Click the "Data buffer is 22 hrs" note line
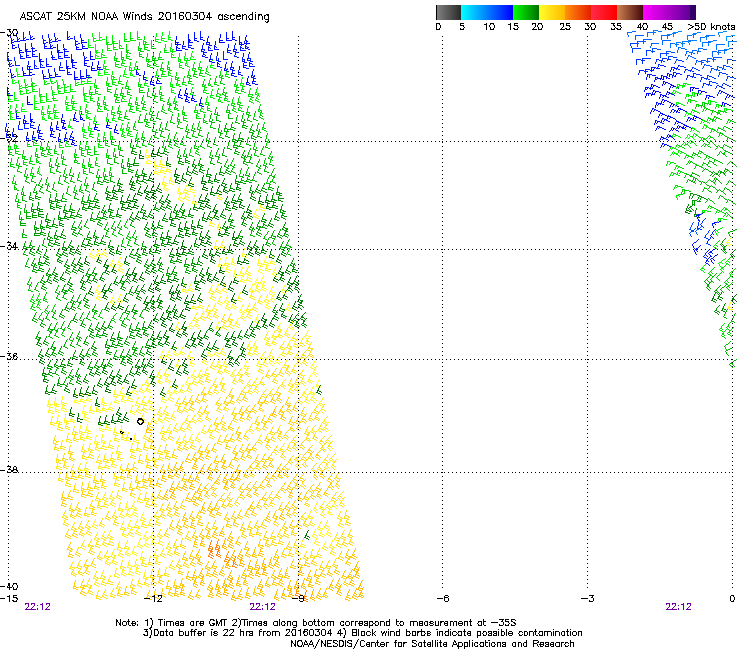 [x=362, y=633]
